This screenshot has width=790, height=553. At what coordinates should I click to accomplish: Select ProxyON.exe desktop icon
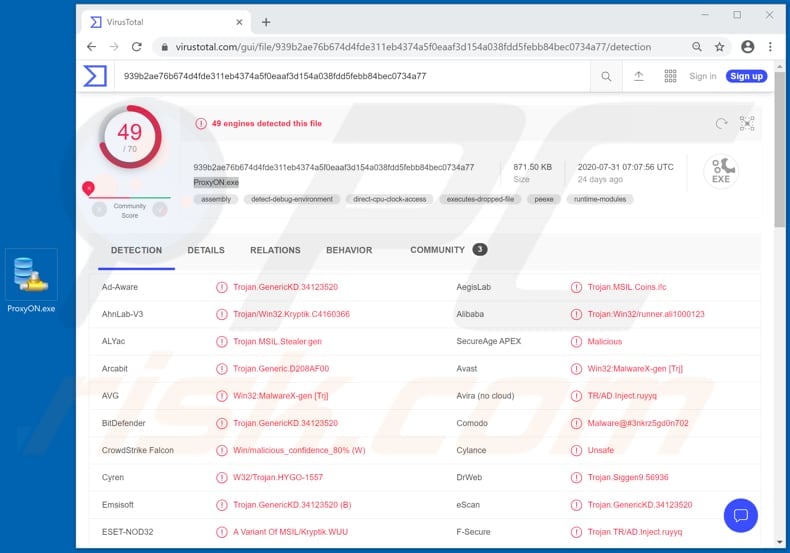tap(31, 282)
